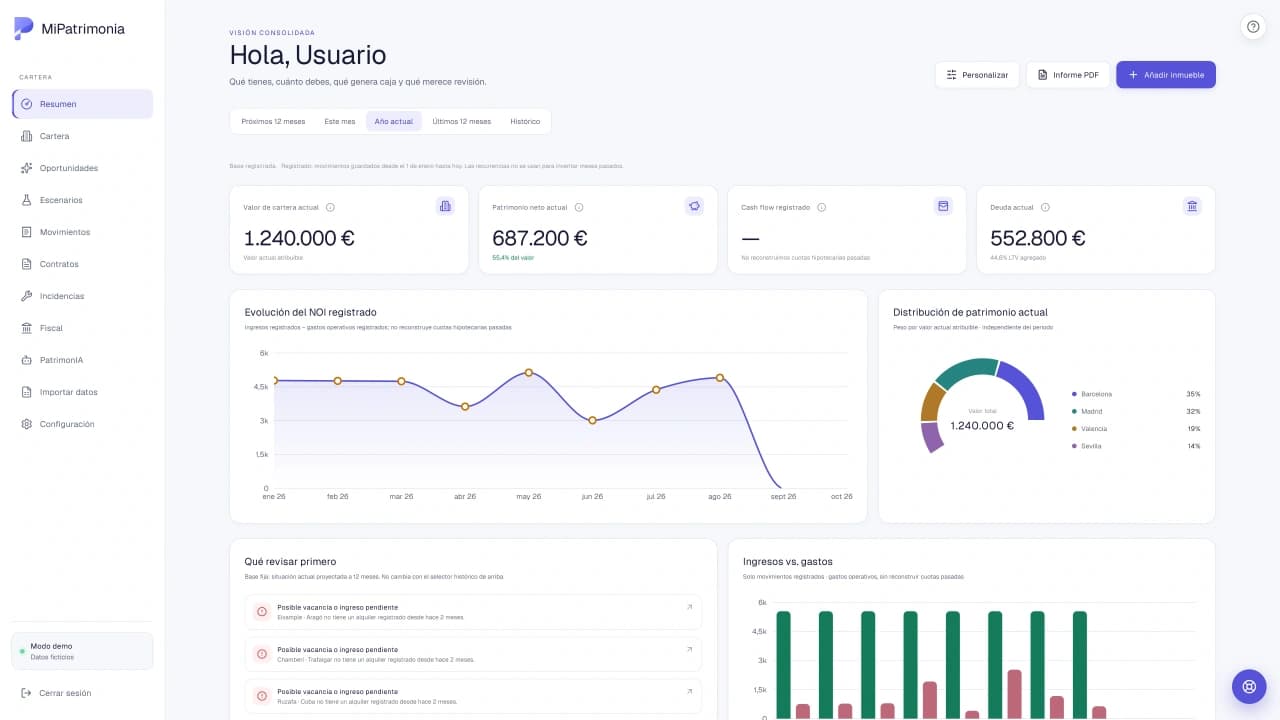
Task: Click the 687.200 € net worth value
Action: click(540, 238)
